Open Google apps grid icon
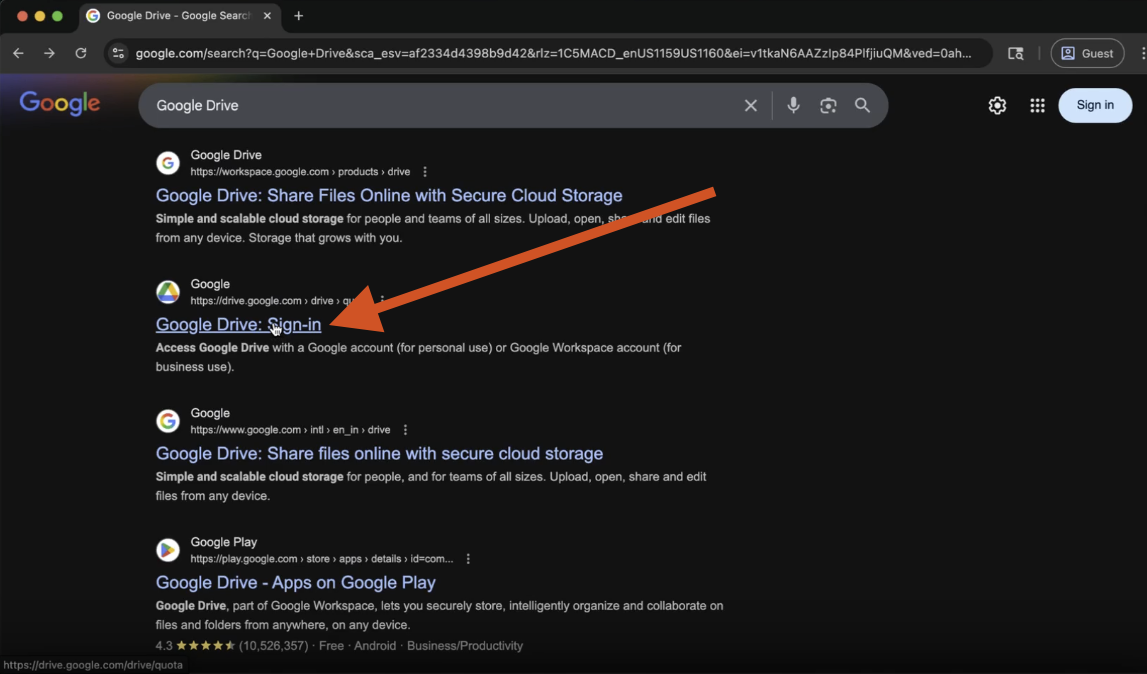 coord(1037,105)
